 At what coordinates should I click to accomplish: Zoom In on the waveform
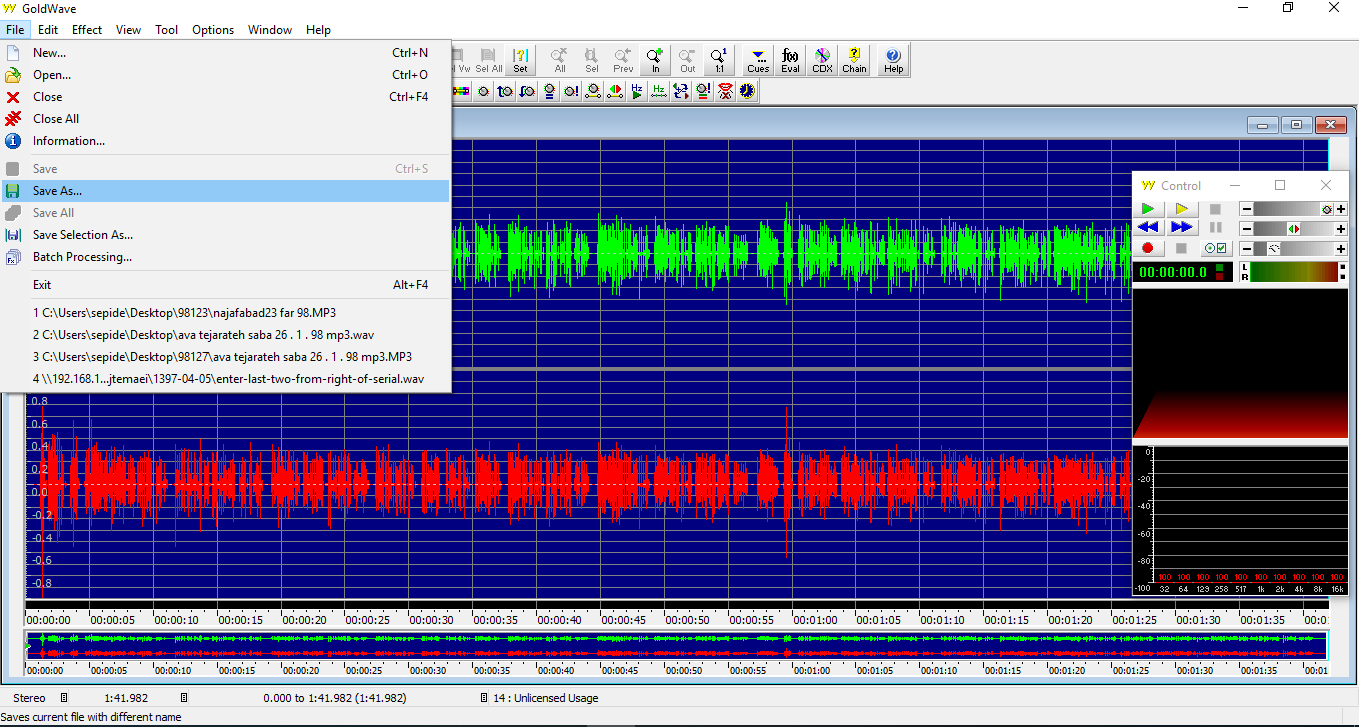pos(655,61)
